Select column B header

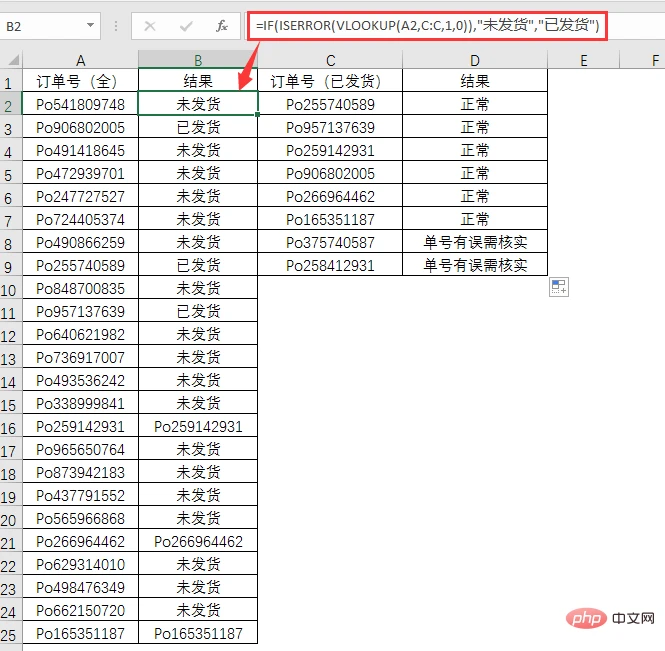pyautogui.click(x=198, y=60)
